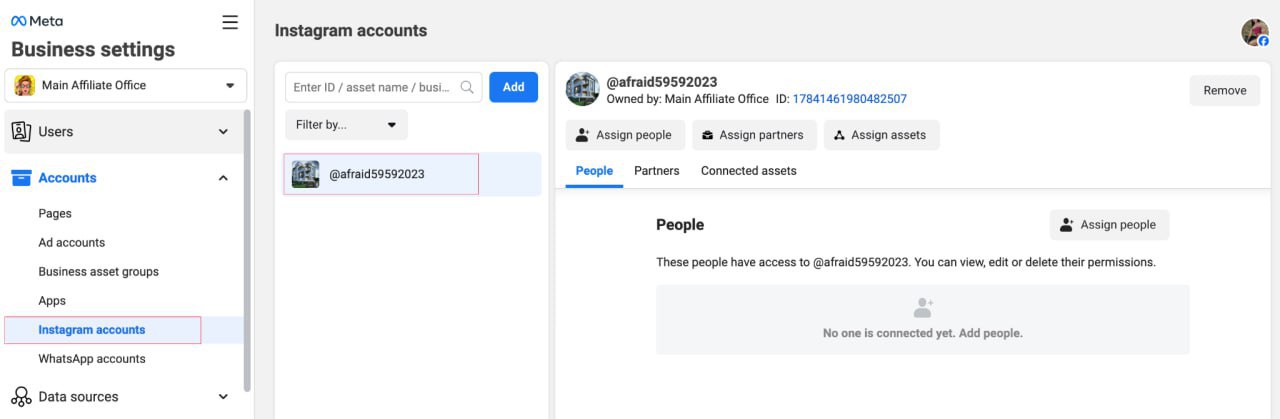1280x419 pixels.
Task: Click the Assign partners button
Action: click(754, 135)
